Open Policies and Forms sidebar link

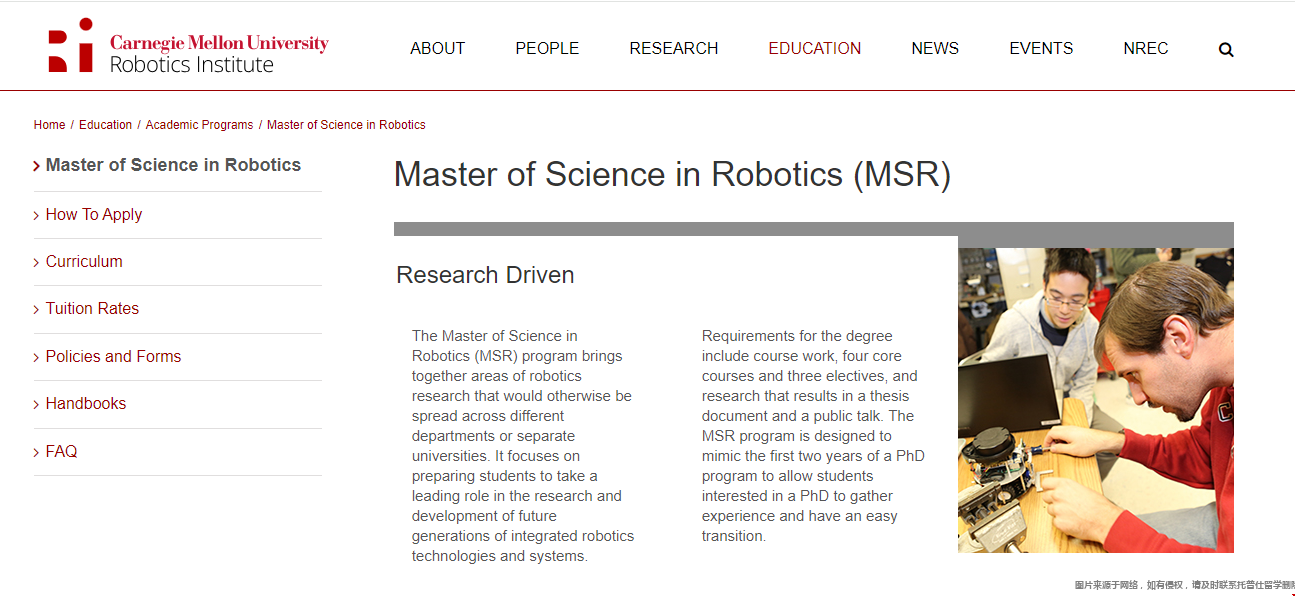[113, 356]
